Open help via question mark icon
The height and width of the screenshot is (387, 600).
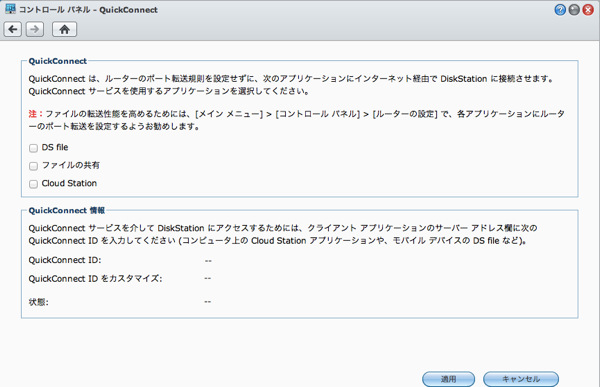pyautogui.click(x=560, y=10)
